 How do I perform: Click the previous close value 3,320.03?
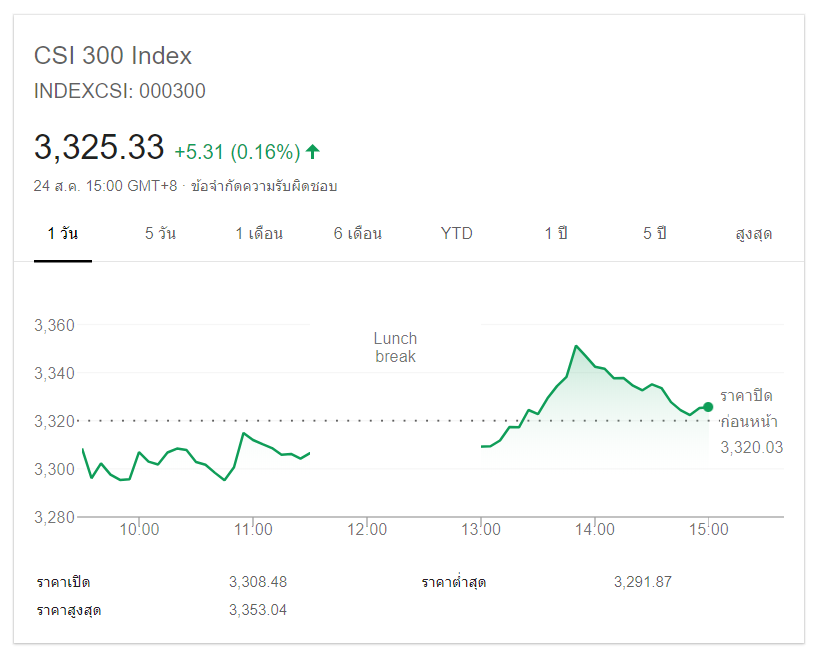click(x=752, y=447)
